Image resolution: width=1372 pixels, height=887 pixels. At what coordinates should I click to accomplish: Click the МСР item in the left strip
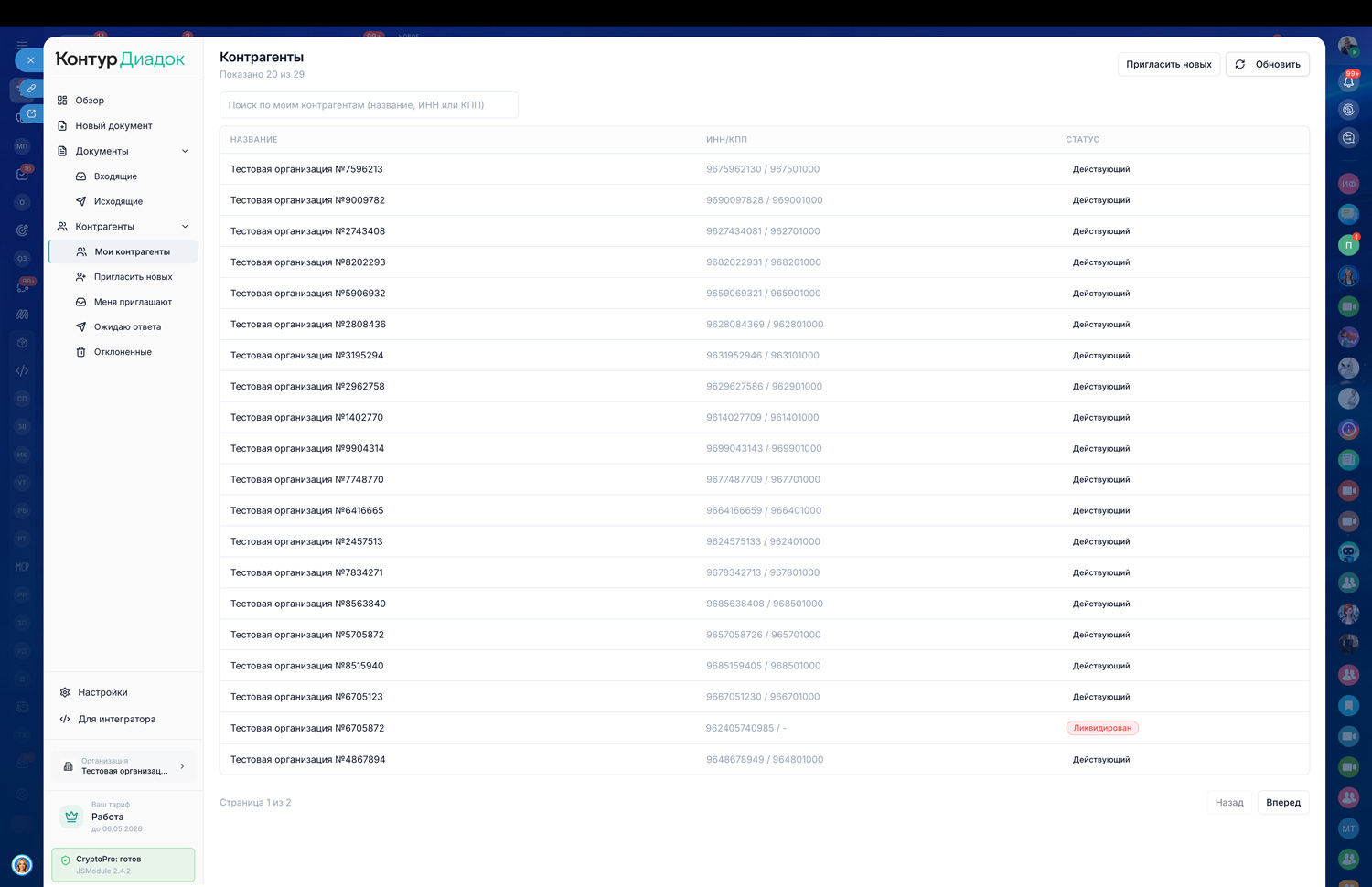pyautogui.click(x=22, y=567)
